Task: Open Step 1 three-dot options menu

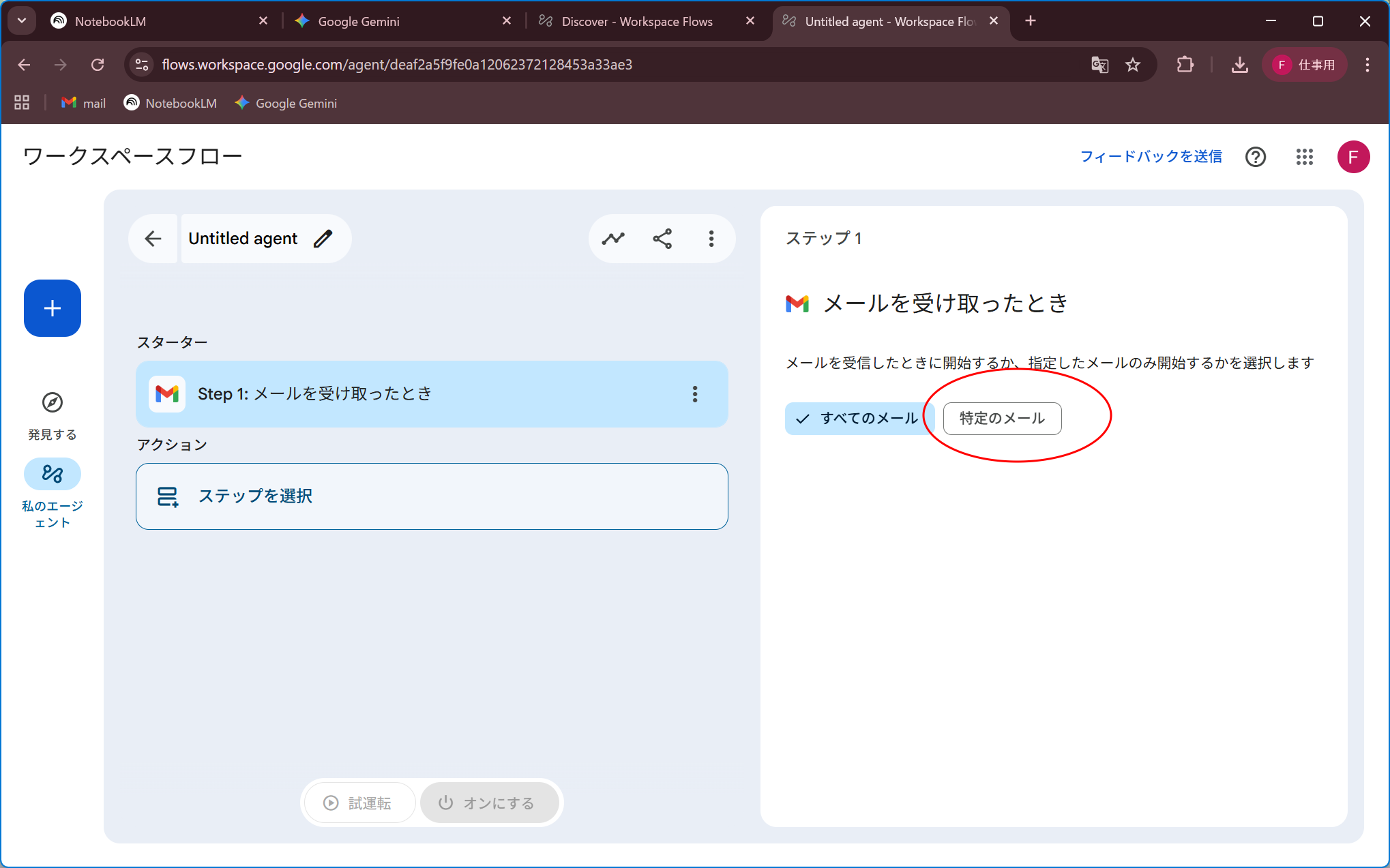Action: pyautogui.click(x=695, y=394)
